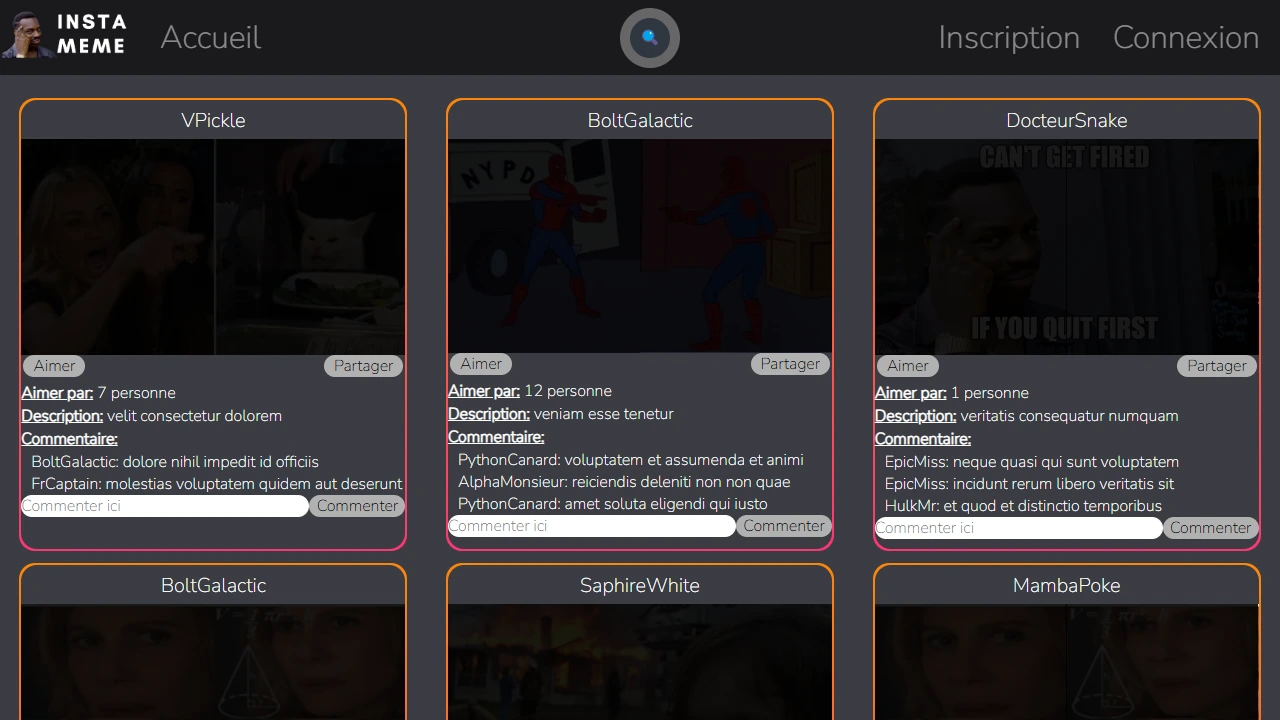Screen dimensions: 1280x720
Task: Click Aimer on BoltGalactic's Spider-Man post
Action: 481,364
